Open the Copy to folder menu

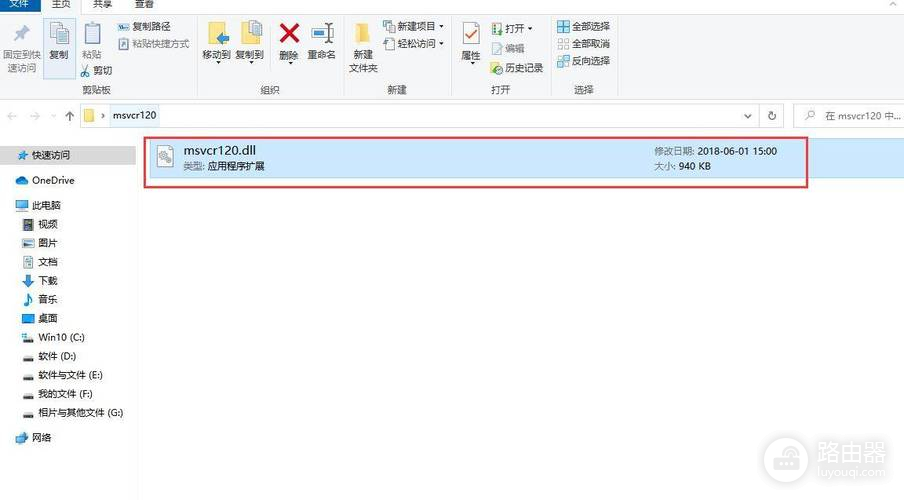pos(250,43)
